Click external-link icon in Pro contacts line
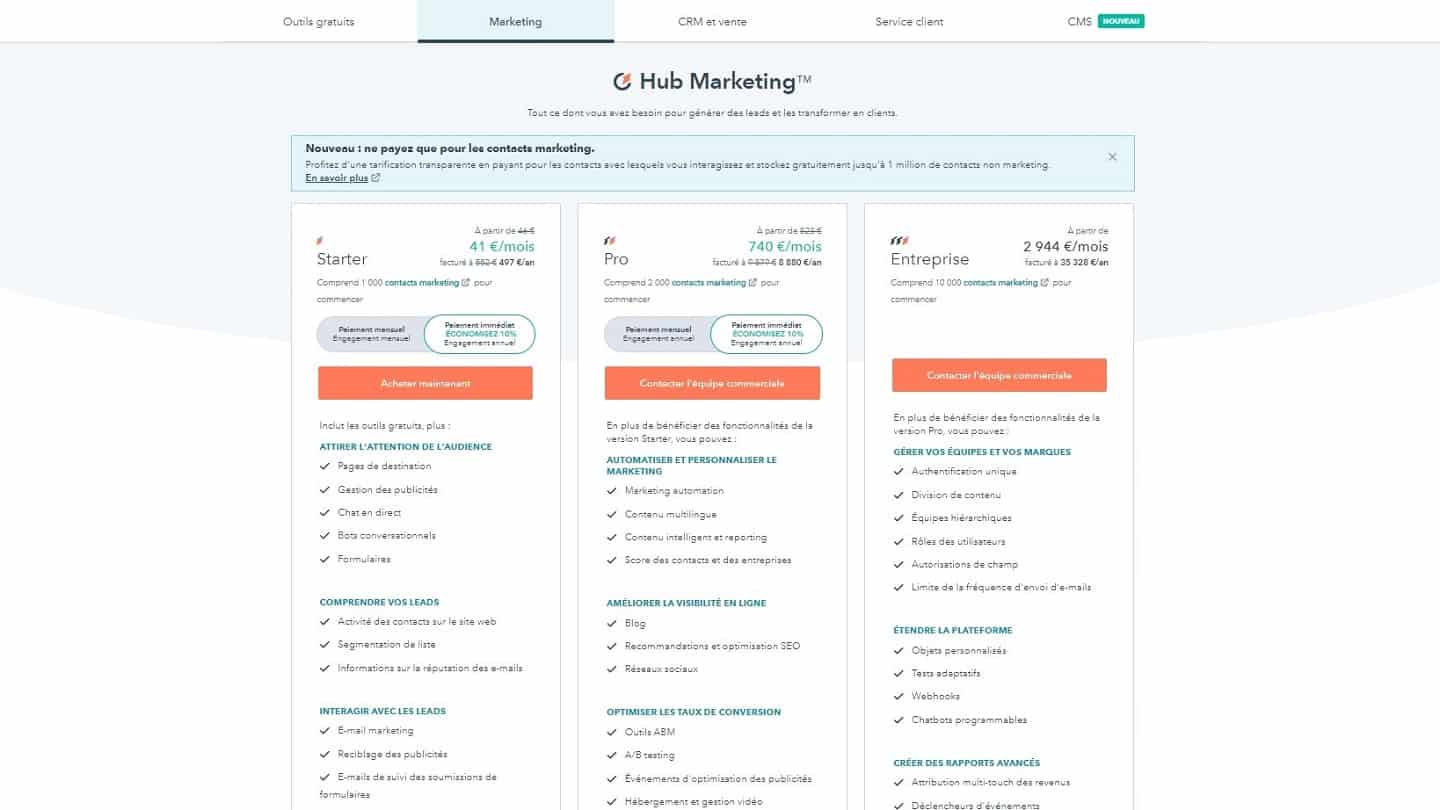 pyautogui.click(x=753, y=283)
